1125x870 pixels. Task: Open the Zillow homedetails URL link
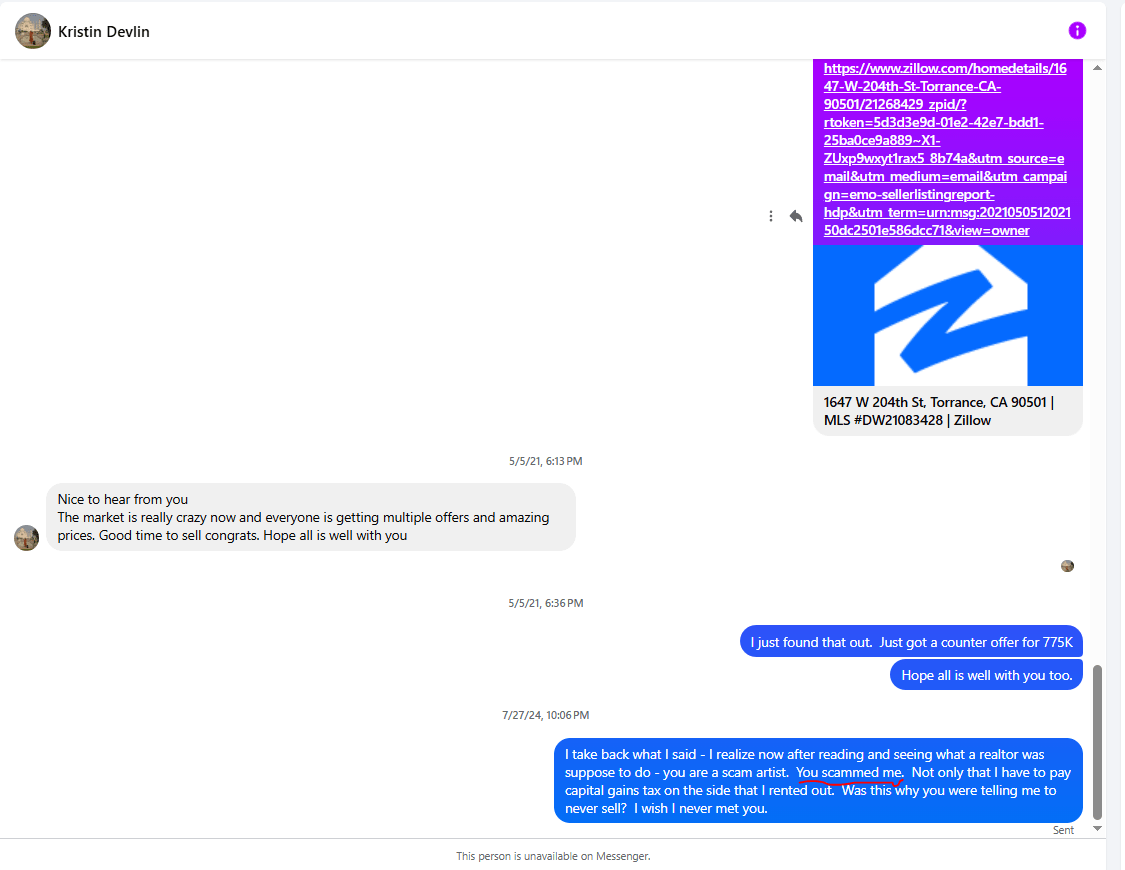pos(946,149)
